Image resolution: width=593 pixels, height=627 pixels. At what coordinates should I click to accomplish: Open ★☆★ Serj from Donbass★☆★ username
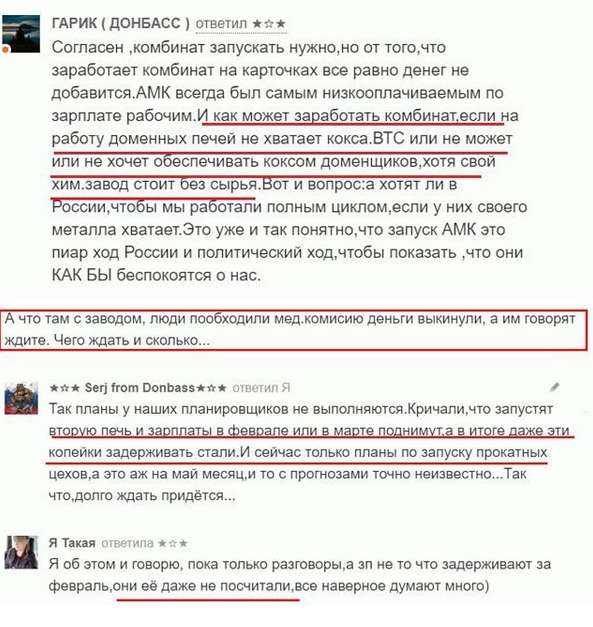pos(138,388)
